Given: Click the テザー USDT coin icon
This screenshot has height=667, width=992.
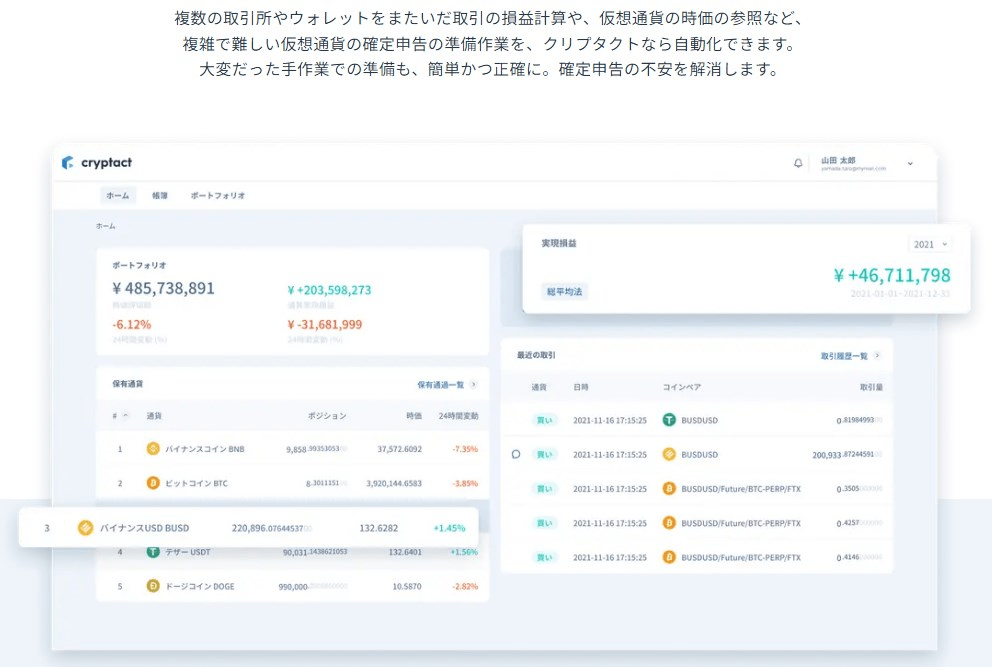Looking at the screenshot, I should 153,552.
